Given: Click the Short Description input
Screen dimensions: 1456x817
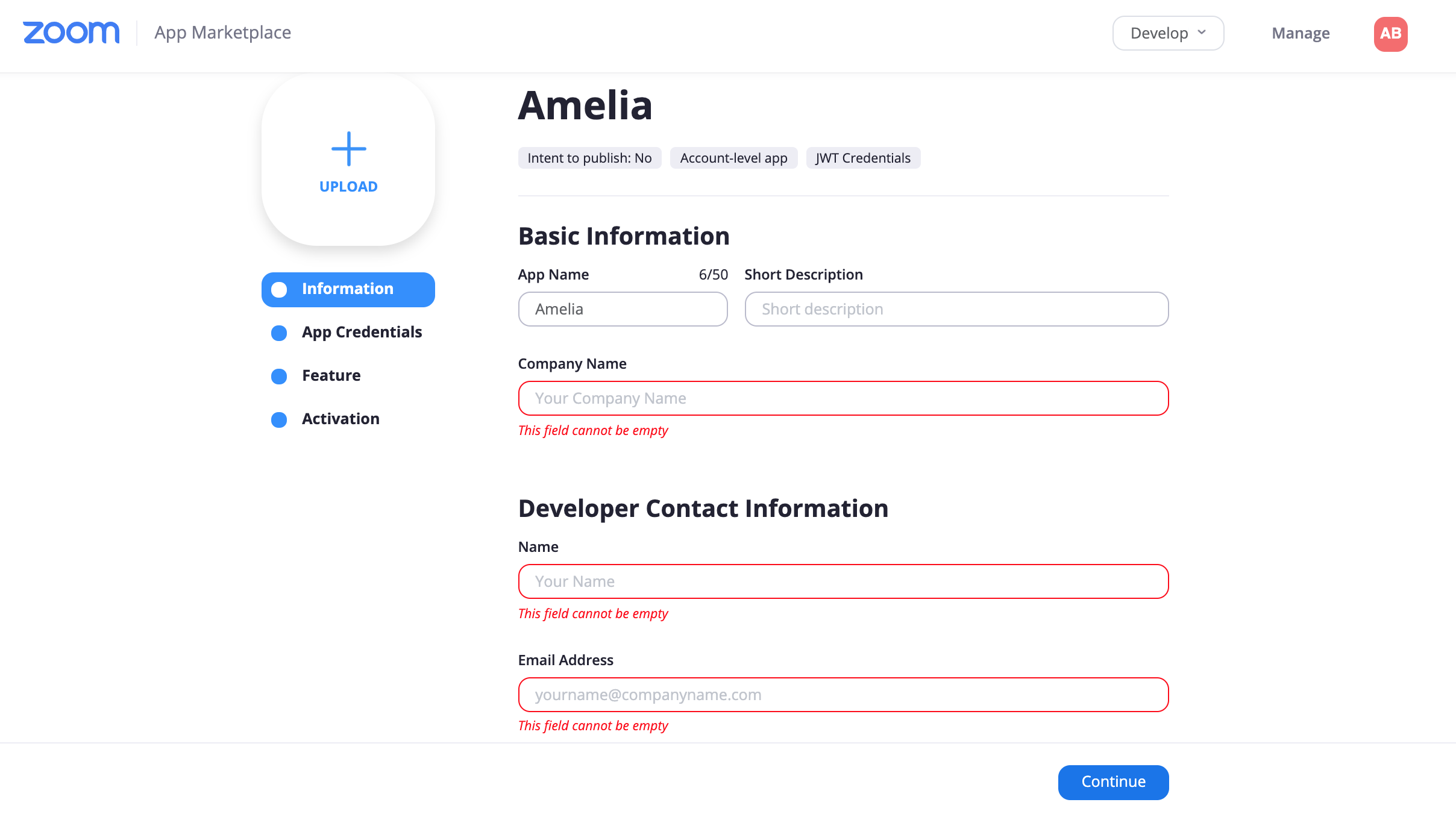Looking at the screenshot, I should pyautogui.click(x=956, y=309).
